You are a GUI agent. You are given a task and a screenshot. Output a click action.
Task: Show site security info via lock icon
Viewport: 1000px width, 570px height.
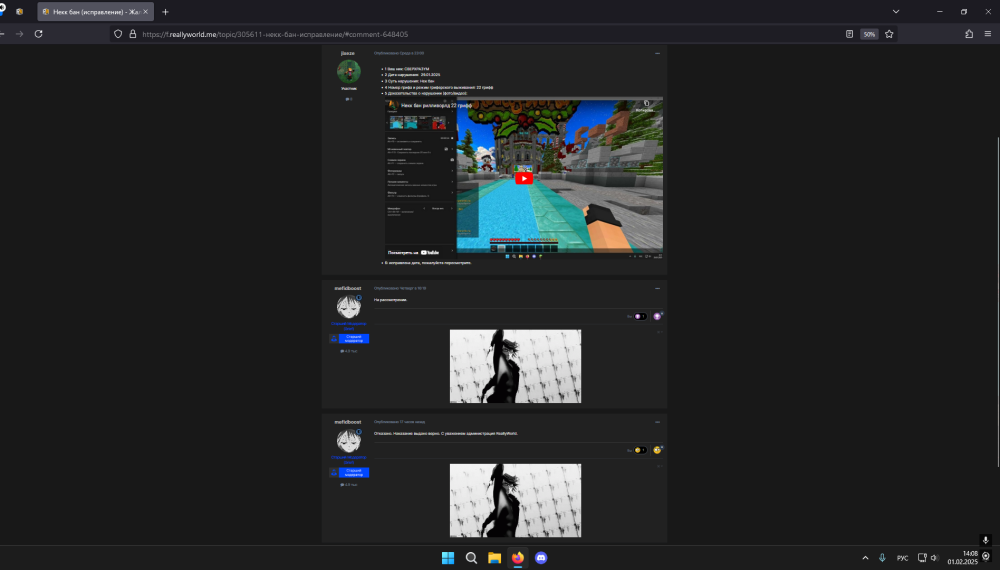click(x=133, y=34)
